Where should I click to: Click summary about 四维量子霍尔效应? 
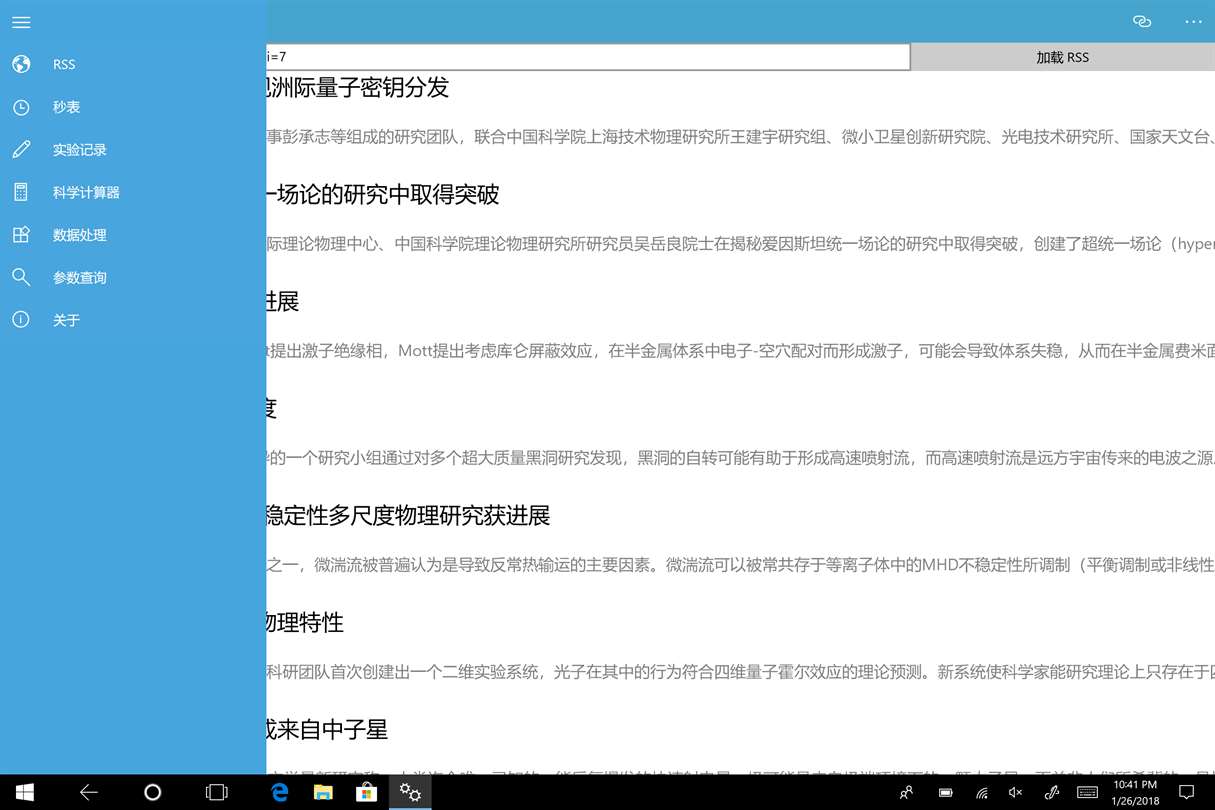point(740,672)
